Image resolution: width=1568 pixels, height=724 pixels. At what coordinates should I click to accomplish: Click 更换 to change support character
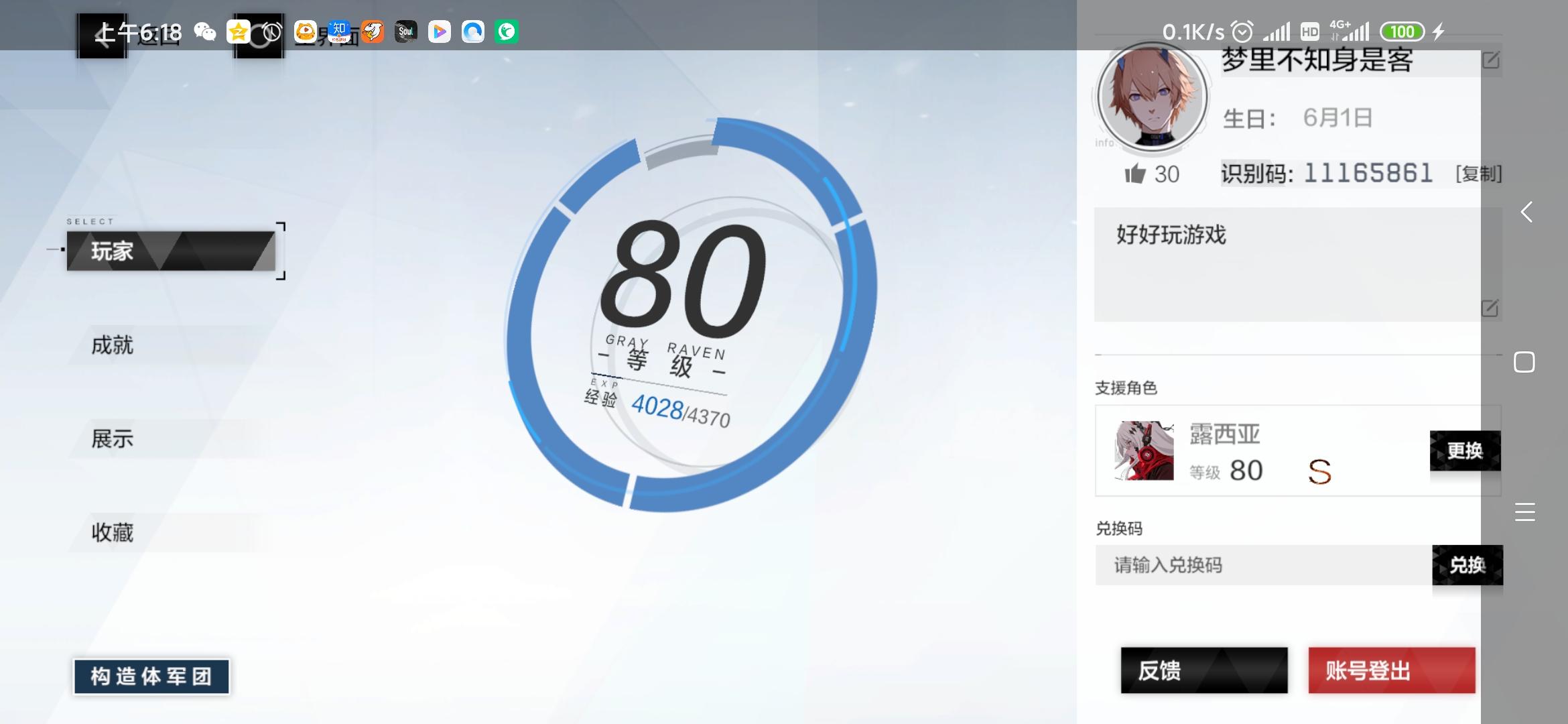(x=1464, y=450)
